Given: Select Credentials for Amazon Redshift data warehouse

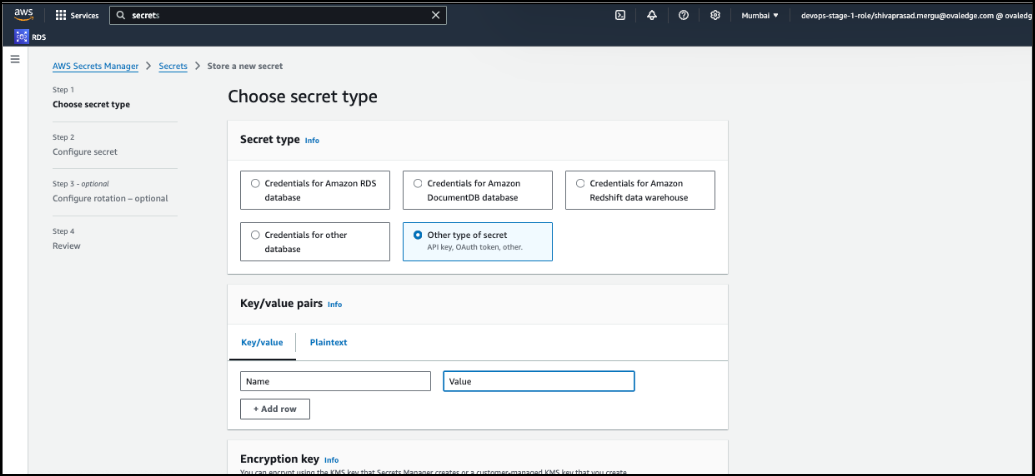Looking at the screenshot, I should click(581, 184).
